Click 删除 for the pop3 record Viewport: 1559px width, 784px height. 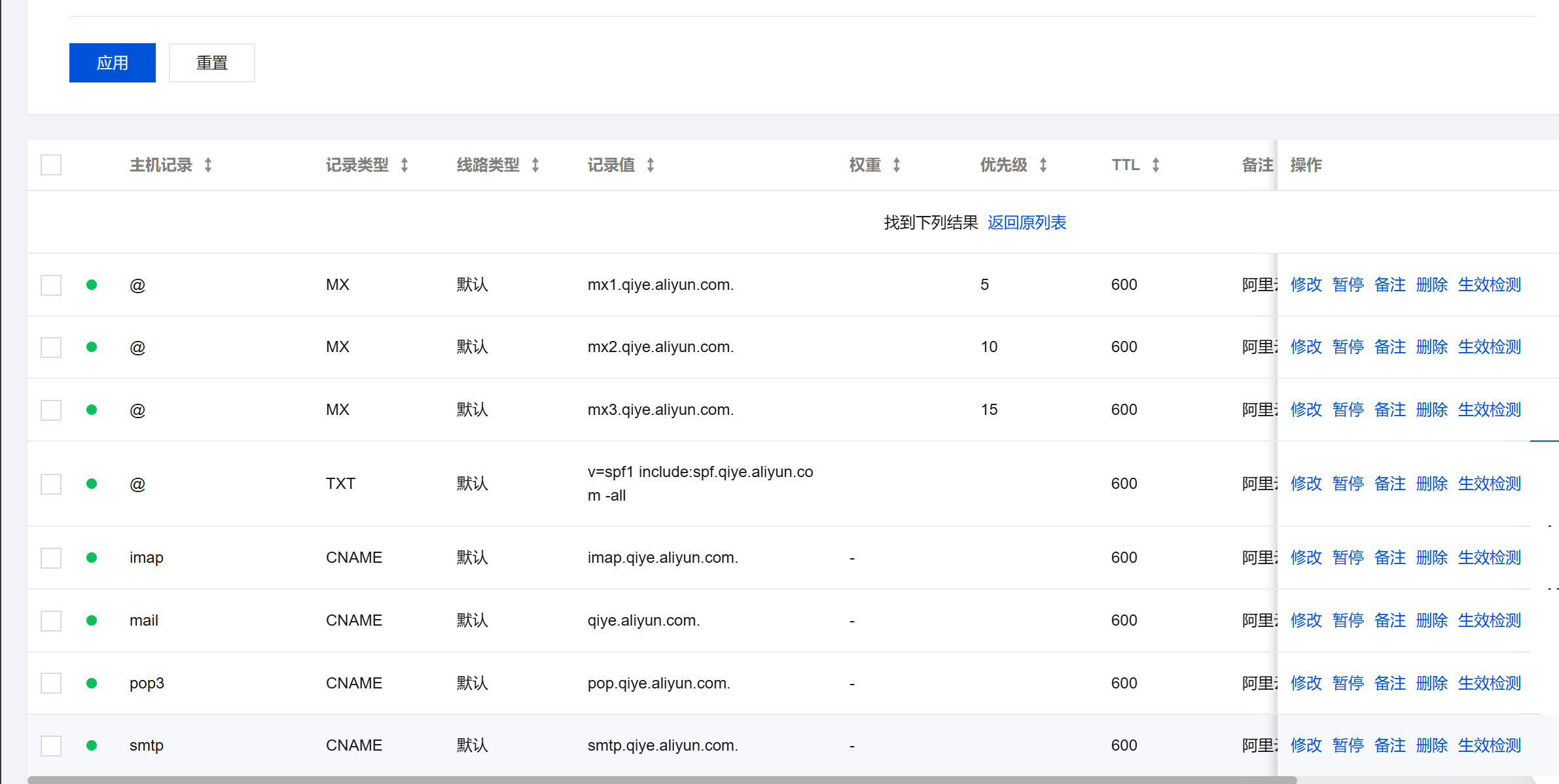pyautogui.click(x=1432, y=683)
